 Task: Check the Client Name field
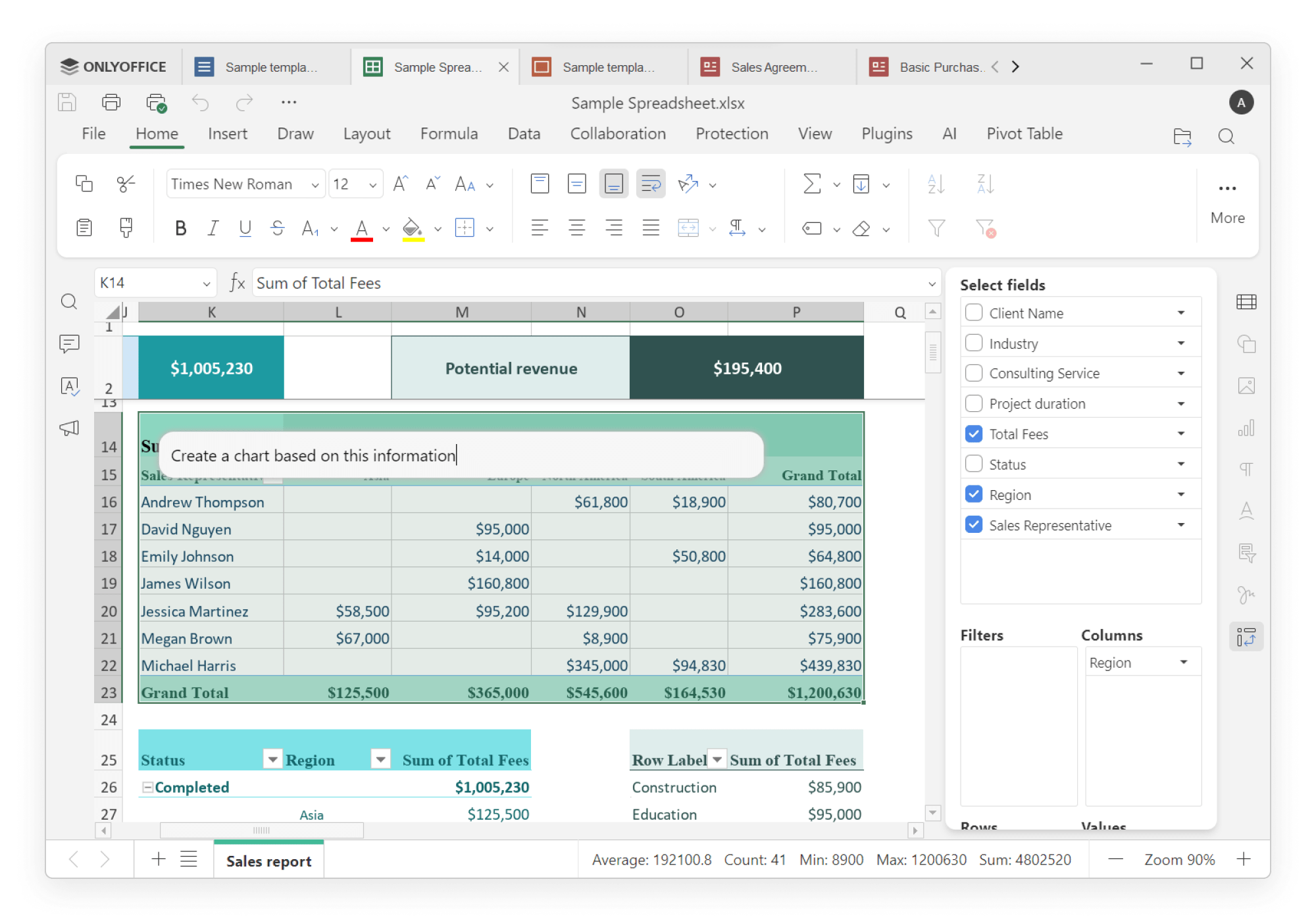pyautogui.click(x=974, y=312)
